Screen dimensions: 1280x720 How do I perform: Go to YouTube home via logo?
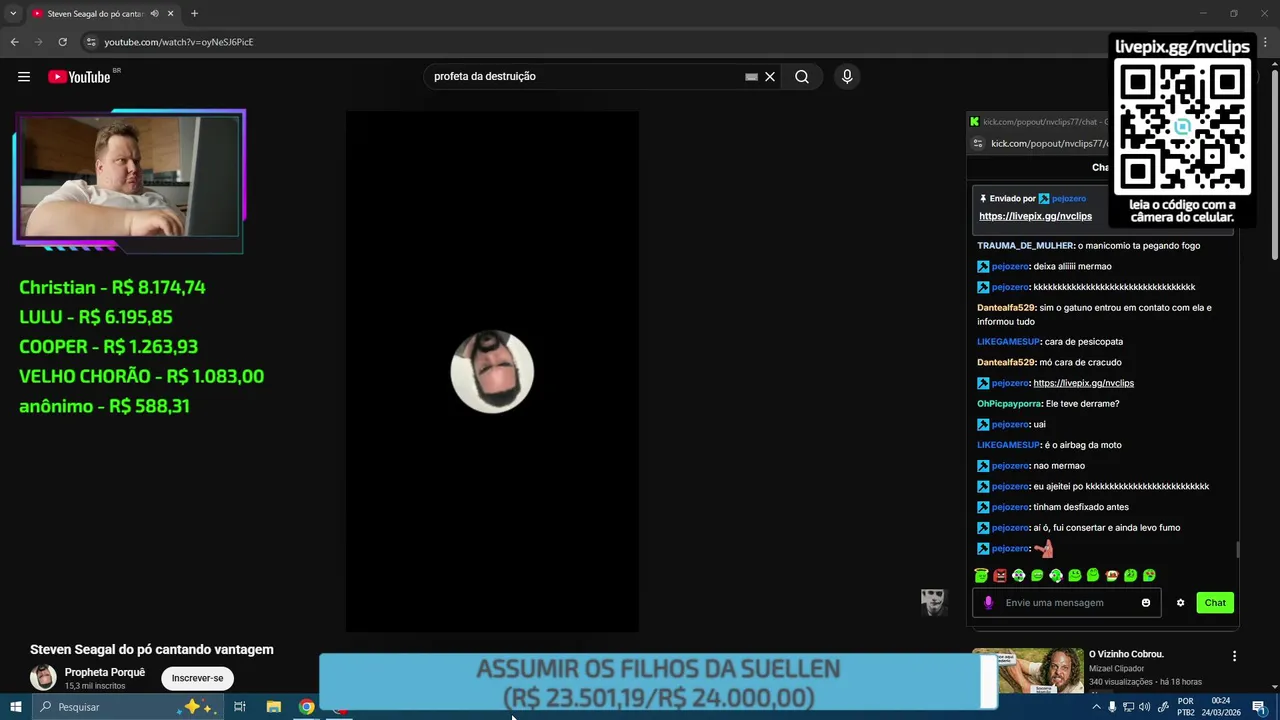[x=79, y=77]
